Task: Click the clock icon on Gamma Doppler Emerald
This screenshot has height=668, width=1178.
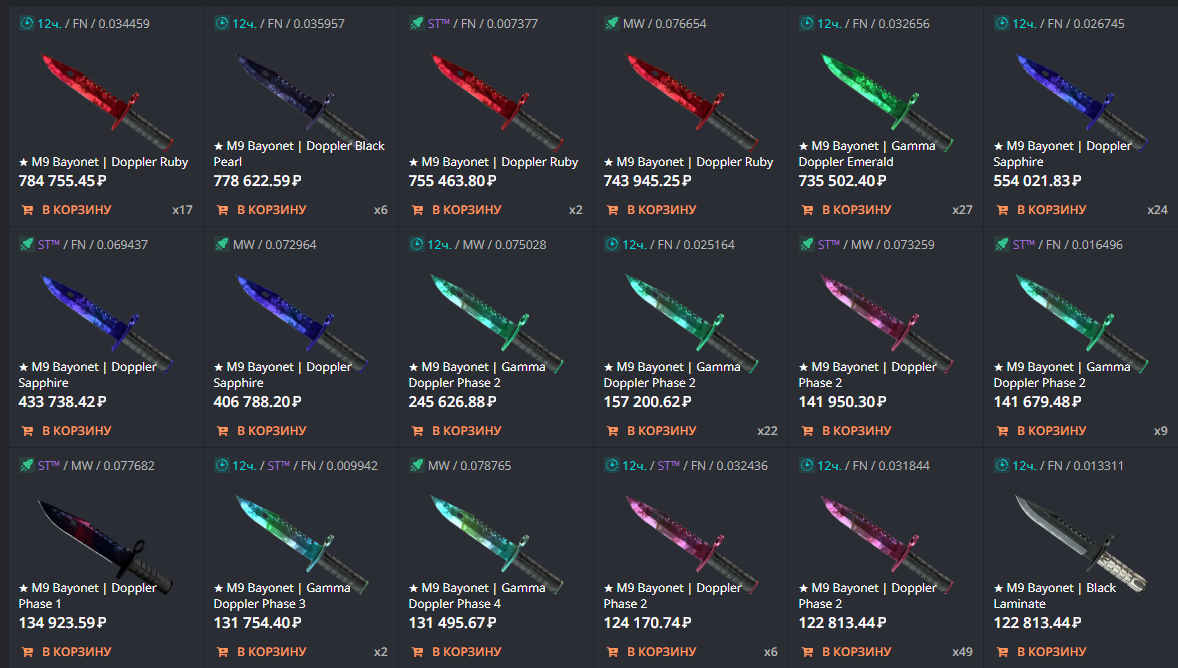Action: click(806, 23)
